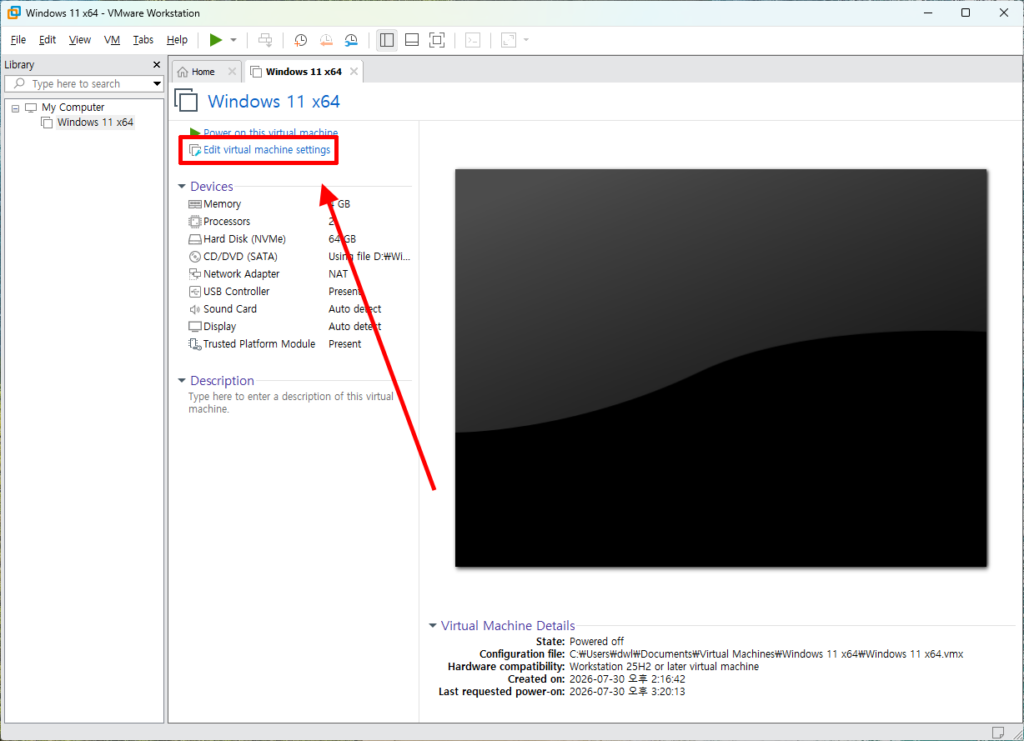Click the VMware icon in the title bar

tap(14, 12)
